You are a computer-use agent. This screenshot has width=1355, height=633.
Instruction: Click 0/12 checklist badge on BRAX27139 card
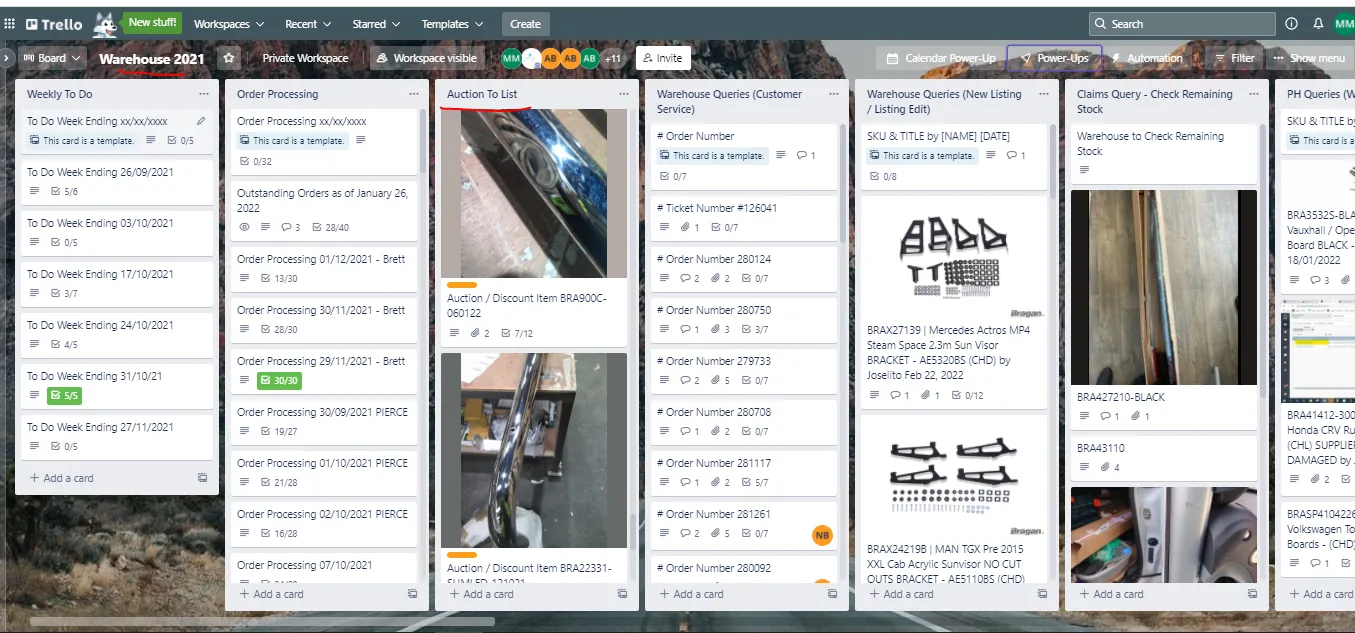coord(966,395)
